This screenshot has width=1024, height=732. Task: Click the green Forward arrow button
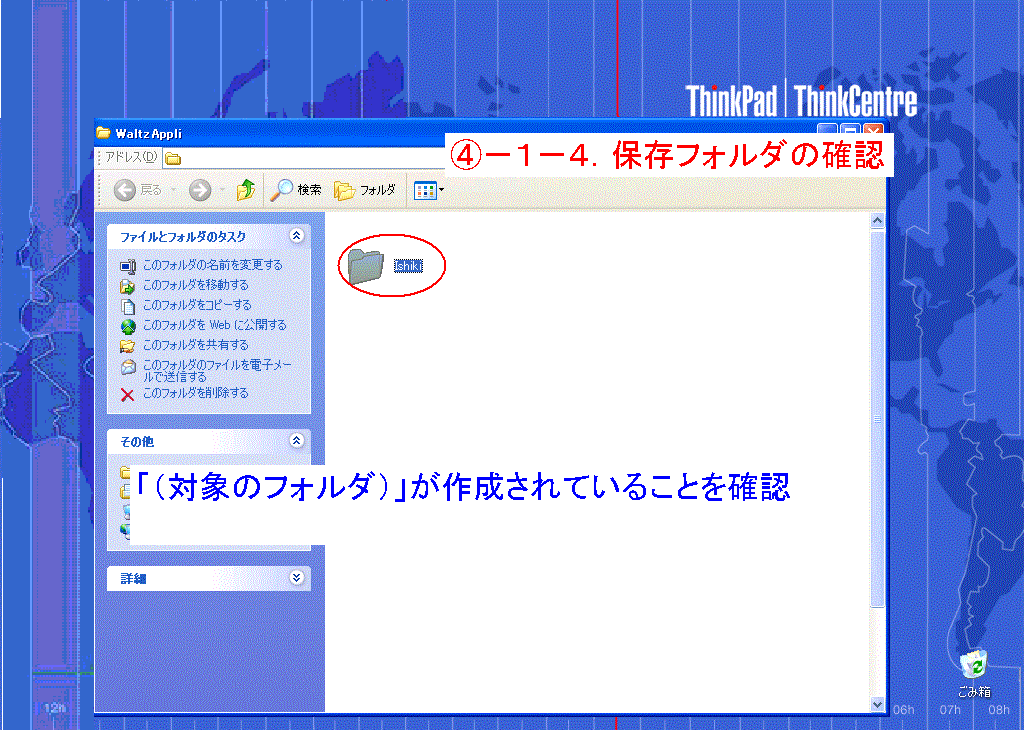coord(200,190)
